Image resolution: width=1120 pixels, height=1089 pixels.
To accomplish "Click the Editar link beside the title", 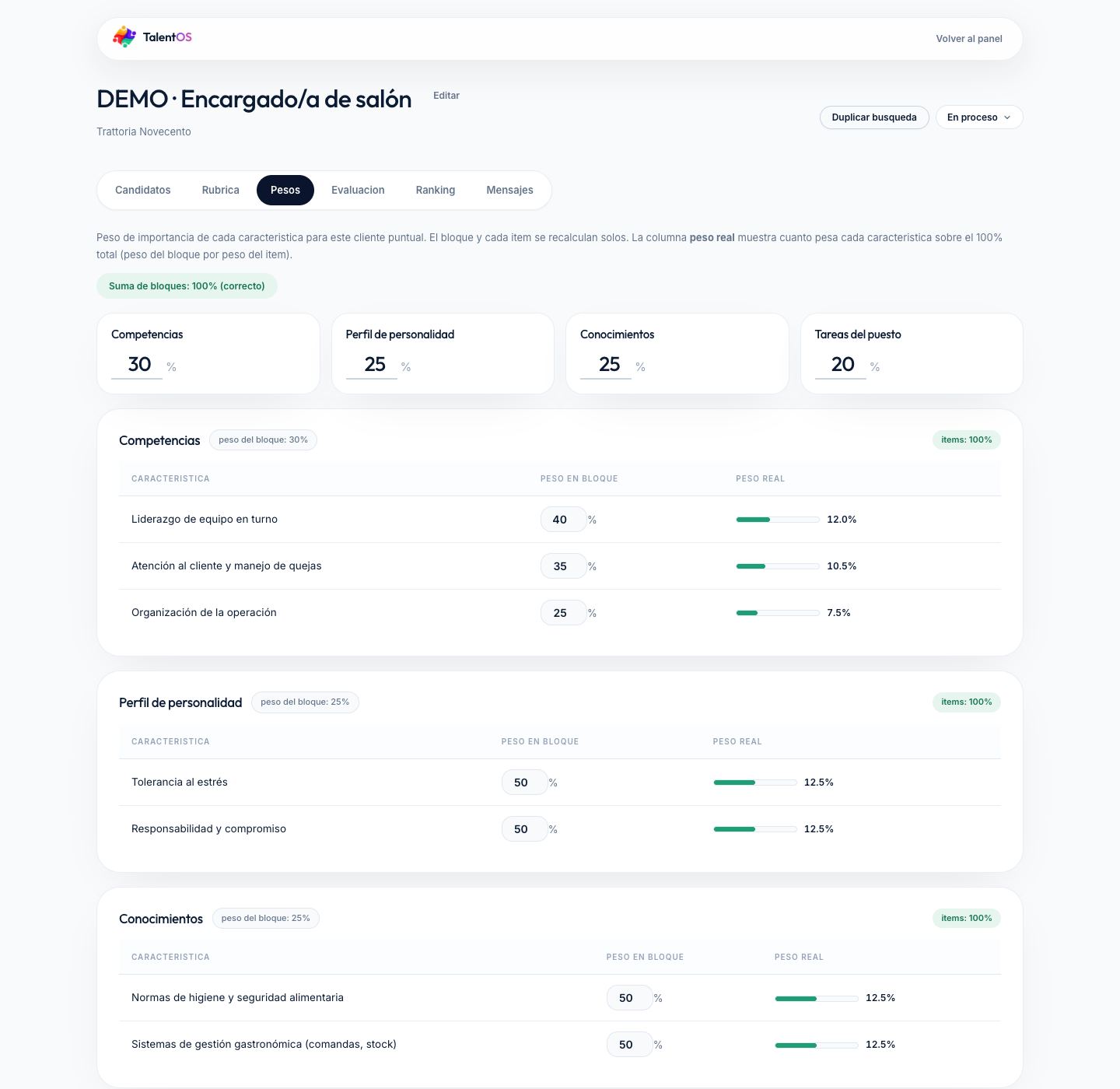I will click(x=446, y=96).
